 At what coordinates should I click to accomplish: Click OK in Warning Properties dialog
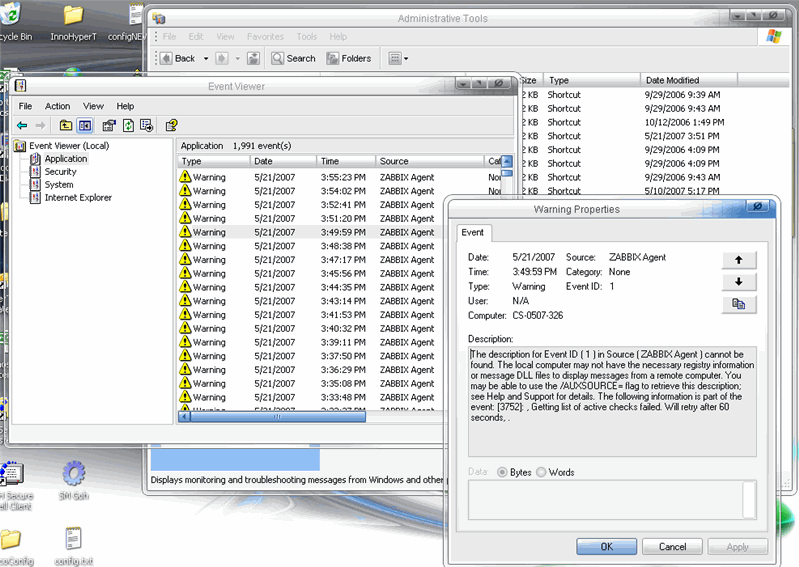(x=606, y=547)
